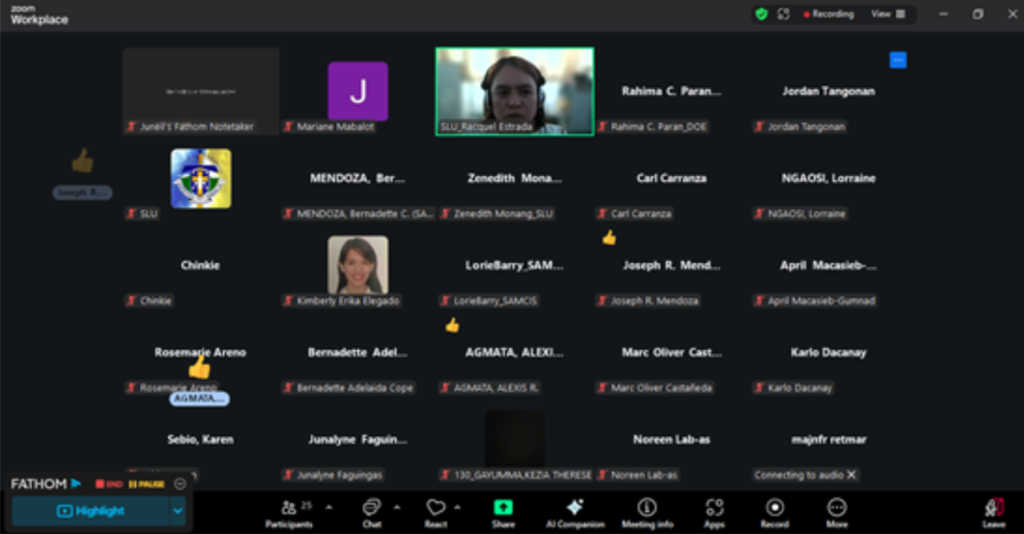The width and height of the screenshot is (1024, 534).
Task: Click the green encryption shield icon
Action: [x=761, y=14]
